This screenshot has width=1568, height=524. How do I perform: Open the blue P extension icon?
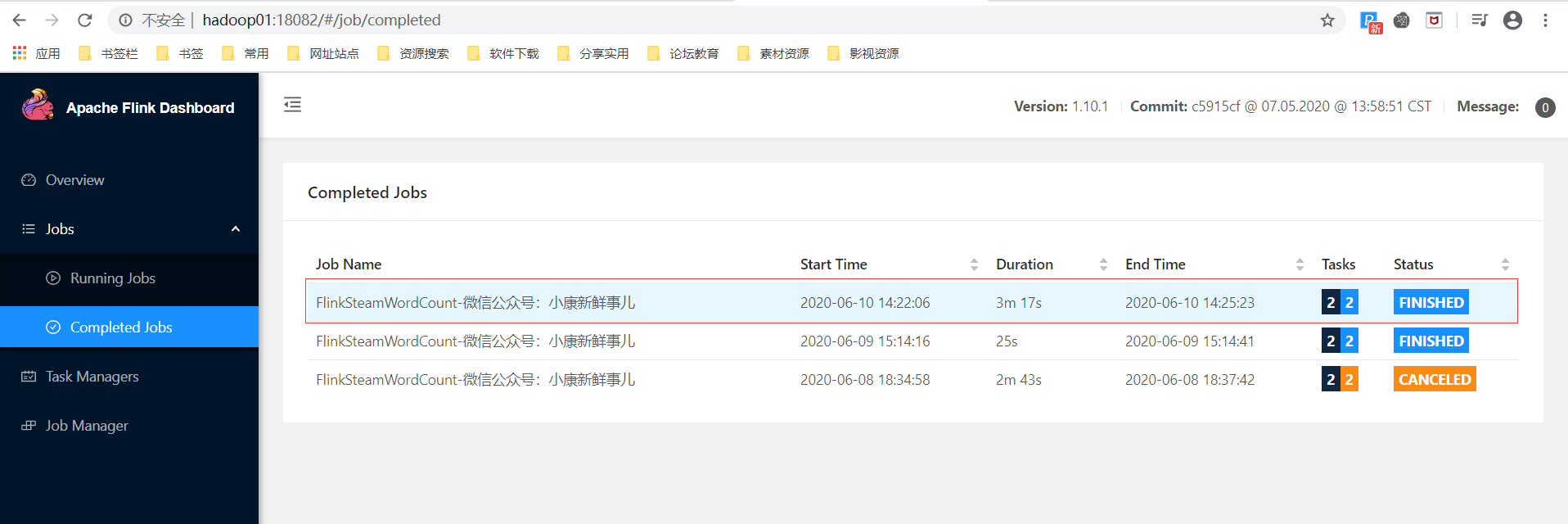click(1370, 21)
